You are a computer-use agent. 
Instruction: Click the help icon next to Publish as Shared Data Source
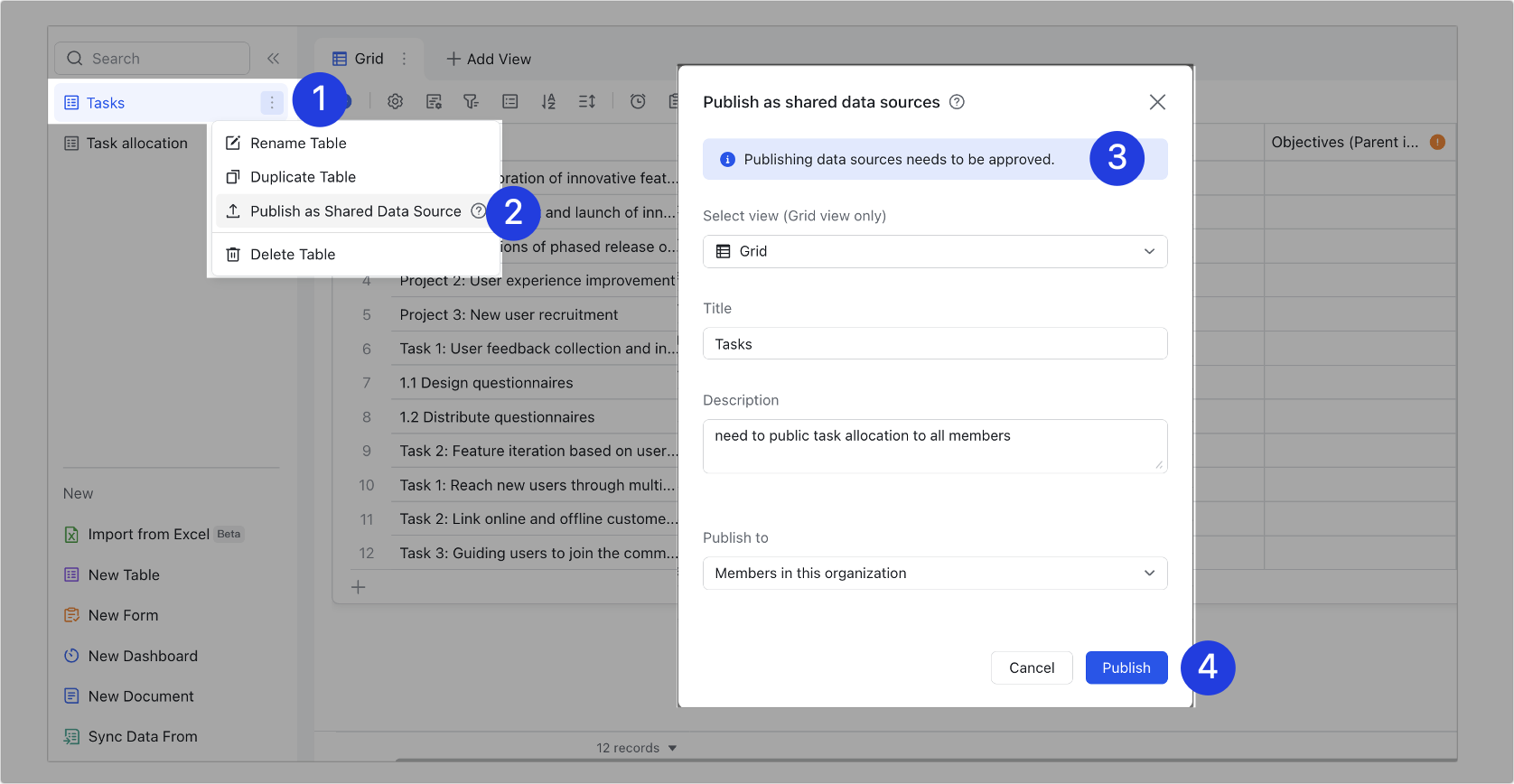(x=478, y=210)
